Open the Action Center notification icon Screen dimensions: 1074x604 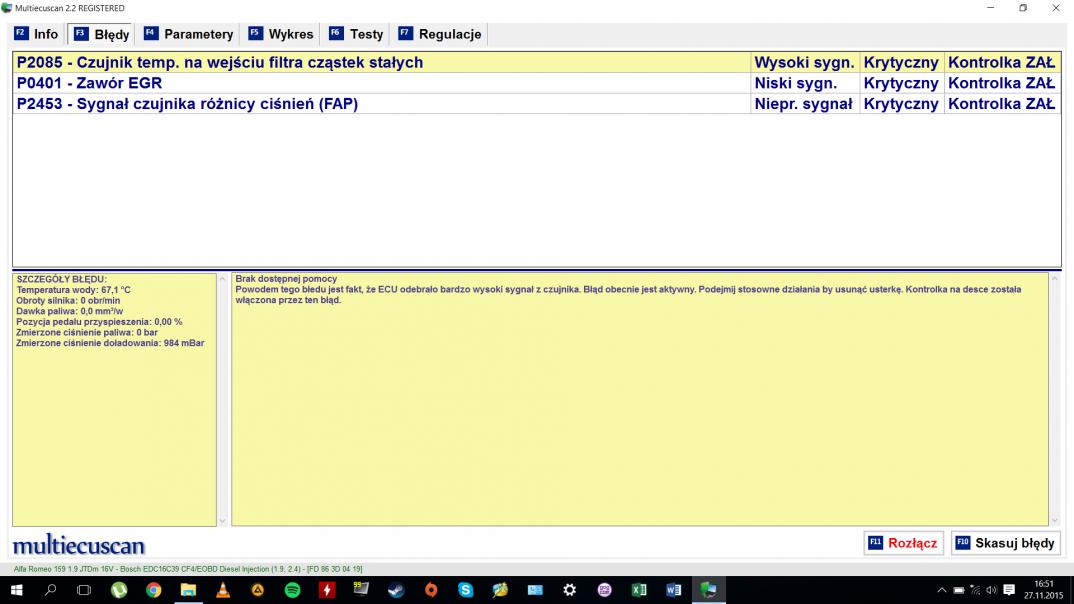coord(1009,590)
